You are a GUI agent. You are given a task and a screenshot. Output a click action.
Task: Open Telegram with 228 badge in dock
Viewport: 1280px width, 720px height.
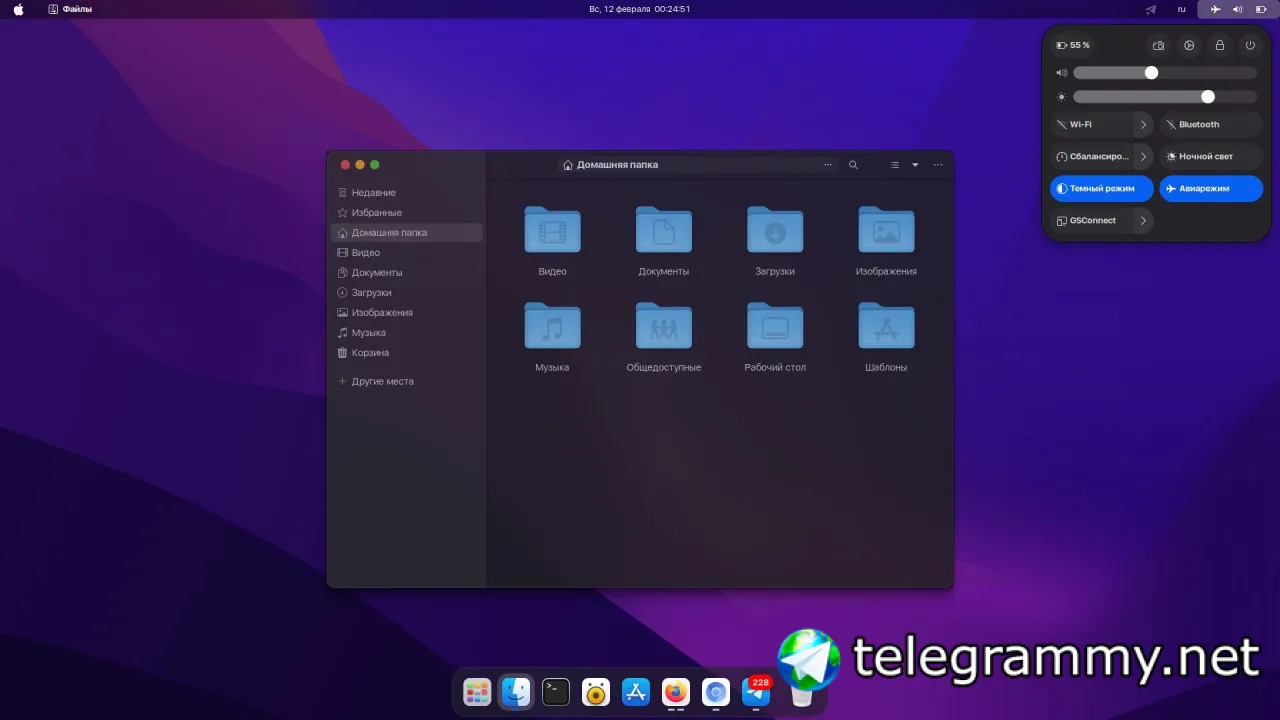tap(756, 692)
